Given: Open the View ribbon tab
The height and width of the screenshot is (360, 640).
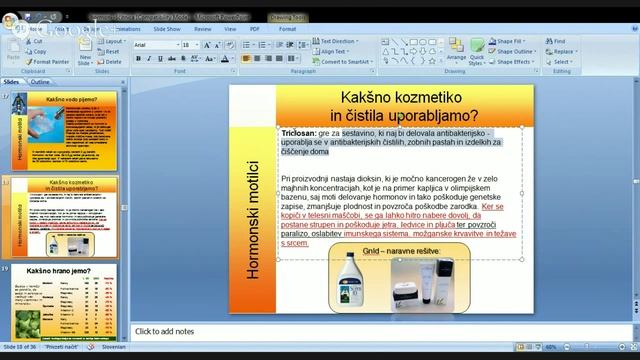Looking at the screenshot, I should [230, 29].
